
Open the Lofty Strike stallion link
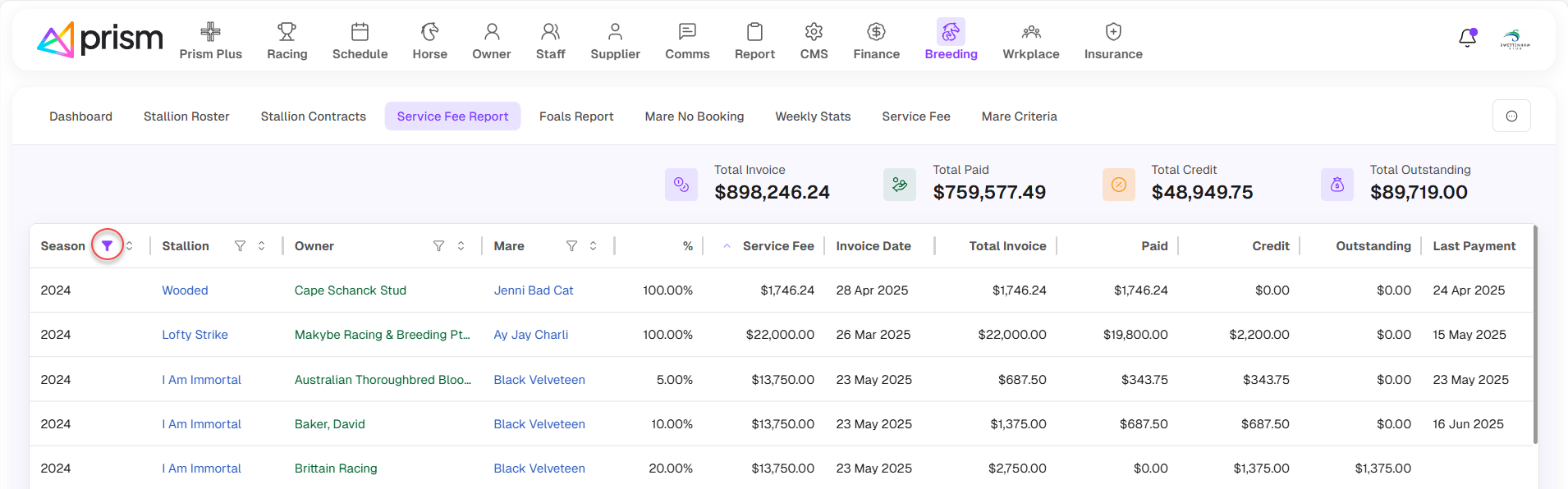(195, 335)
